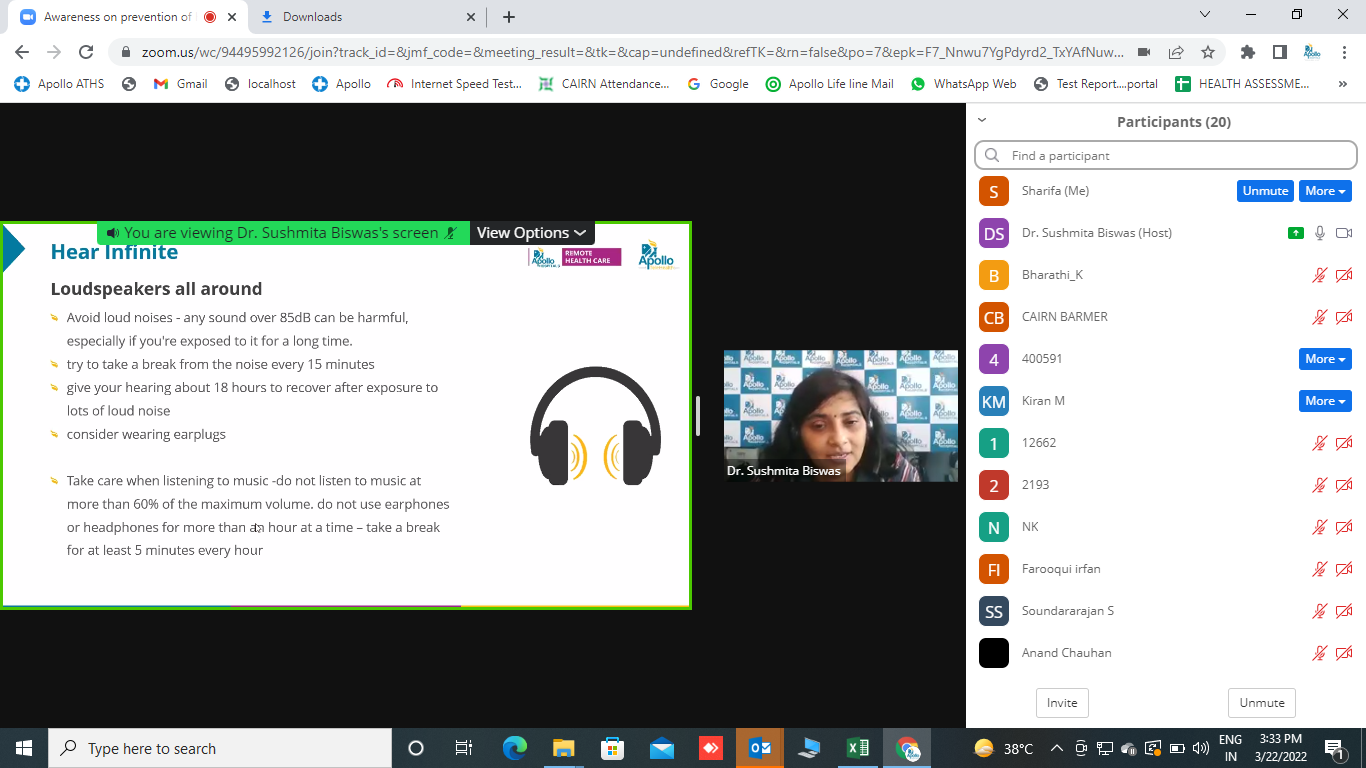Click Bharathi_K's muted microphone icon
The image size is (1366, 768).
click(x=1320, y=275)
